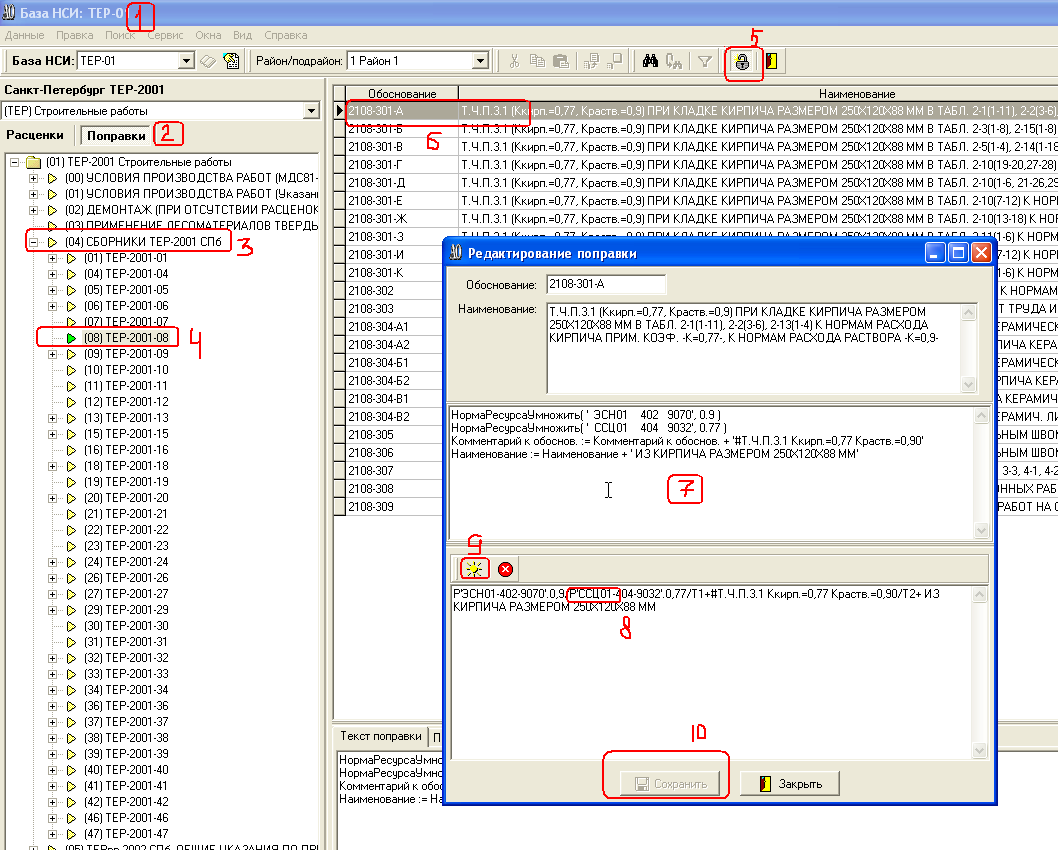Click the copy icon in toolbar
The width and height of the screenshot is (1058, 850).
click(x=537, y=61)
